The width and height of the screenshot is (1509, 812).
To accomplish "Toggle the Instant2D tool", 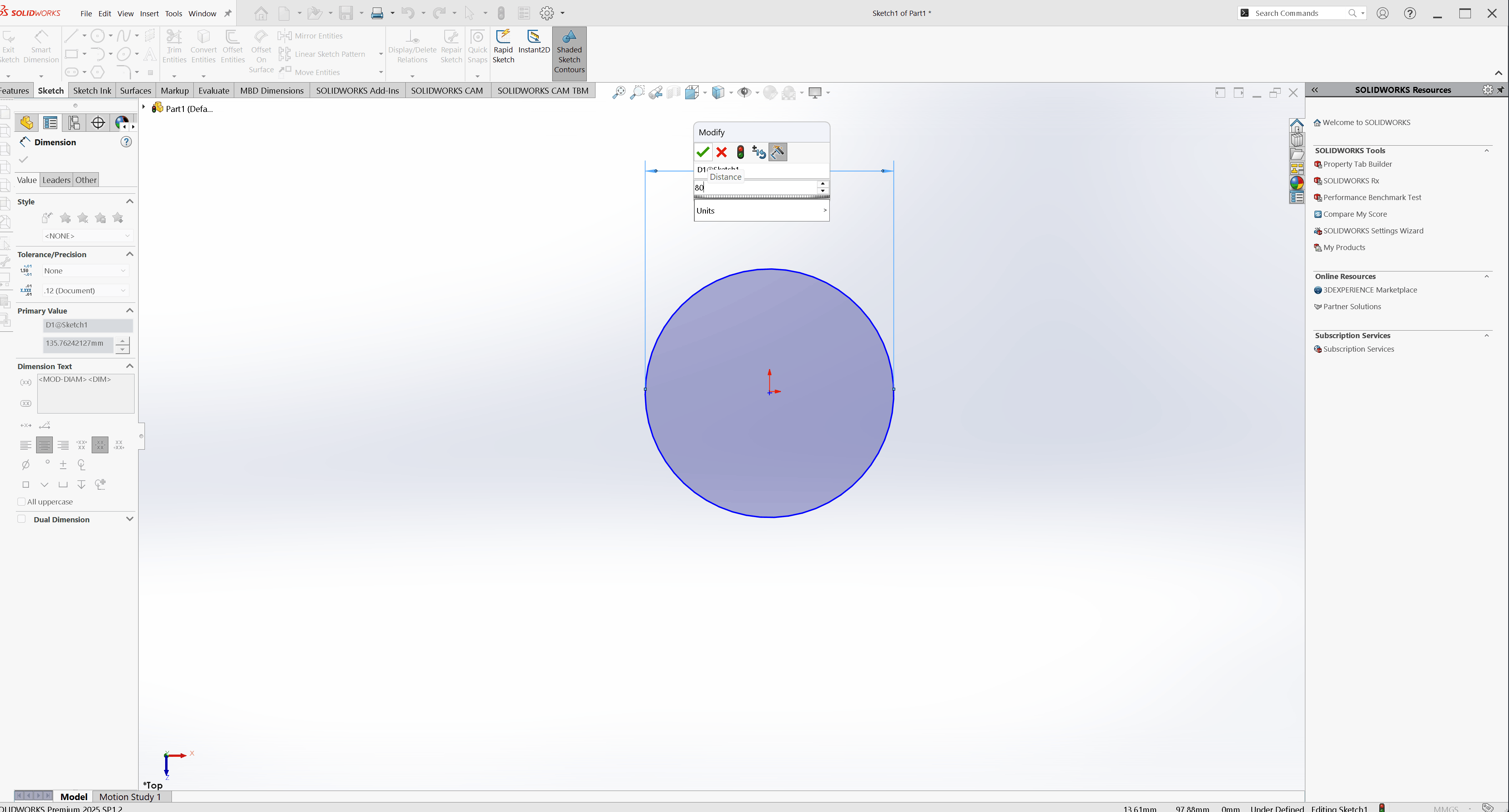I will (x=534, y=42).
